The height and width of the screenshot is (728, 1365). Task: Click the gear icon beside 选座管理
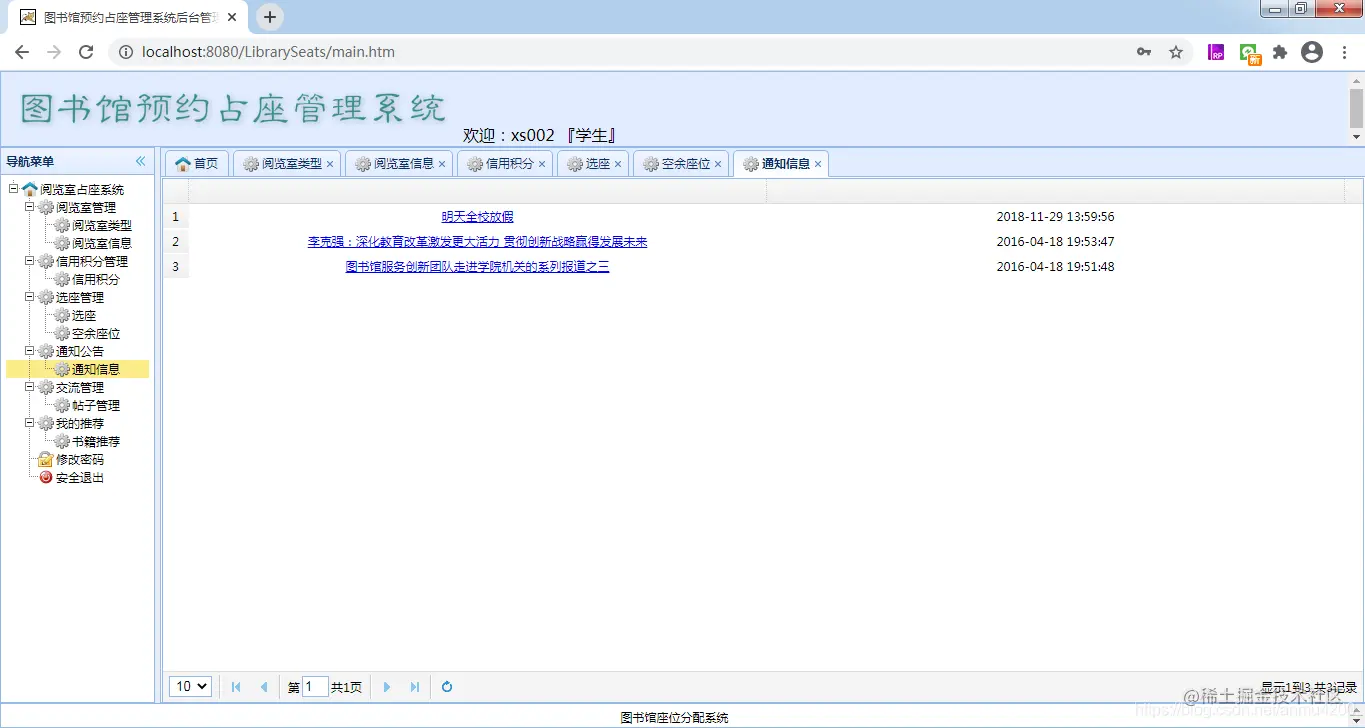pyautogui.click(x=46, y=297)
